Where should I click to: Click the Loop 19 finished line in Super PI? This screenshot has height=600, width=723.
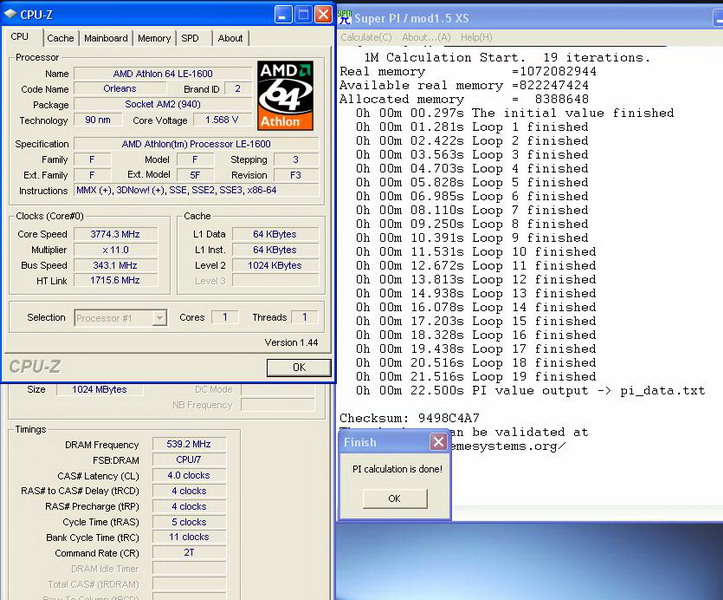tap(476, 377)
